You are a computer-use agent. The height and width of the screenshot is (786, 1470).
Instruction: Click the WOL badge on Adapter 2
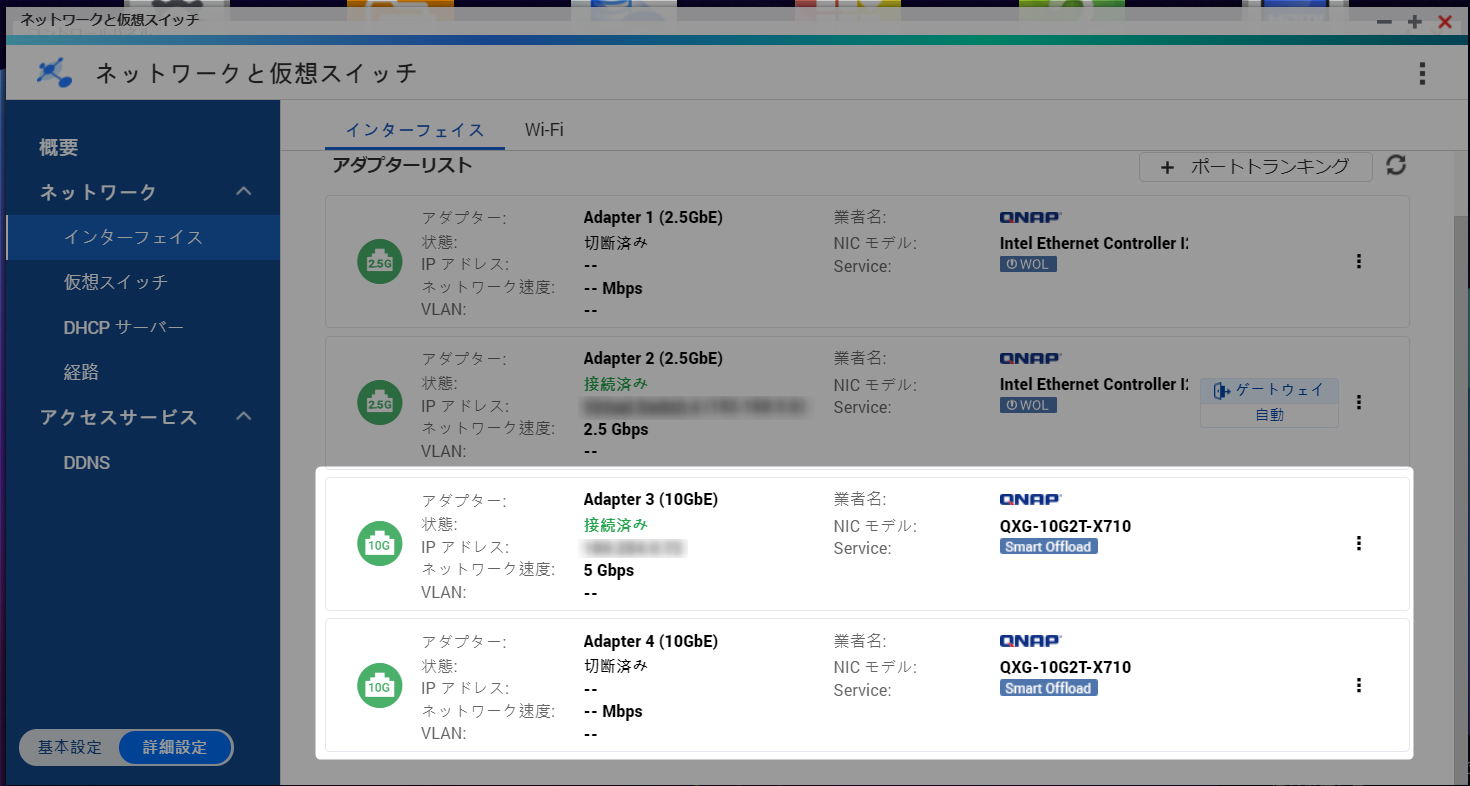[x=1028, y=405]
